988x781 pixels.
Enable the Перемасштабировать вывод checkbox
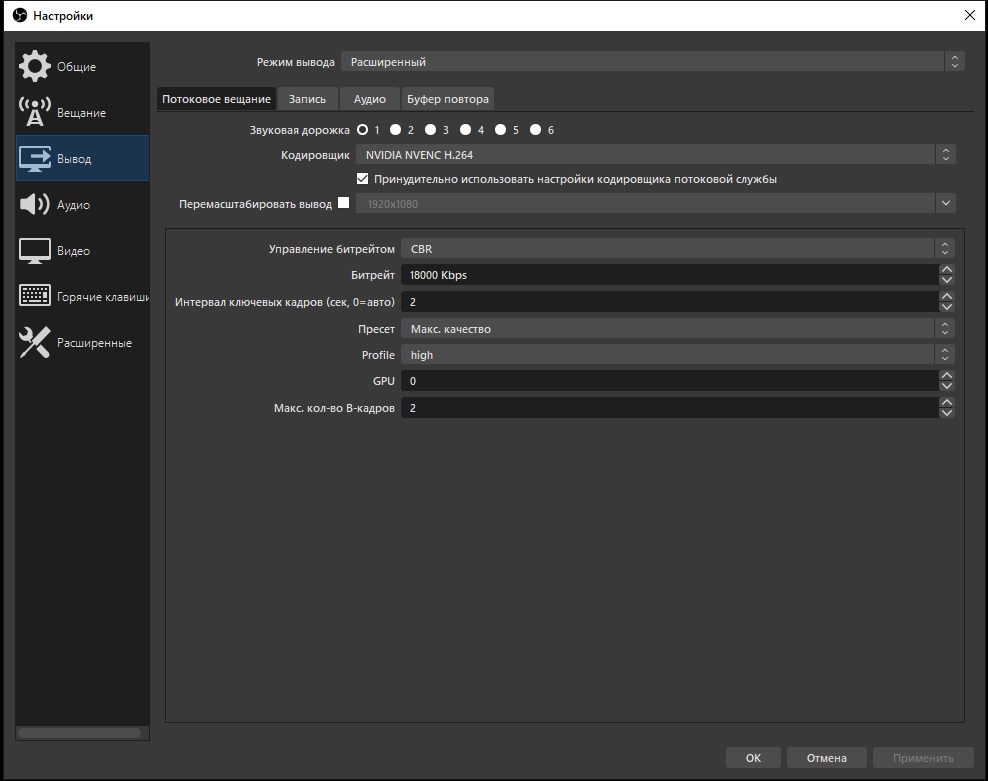(343, 202)
